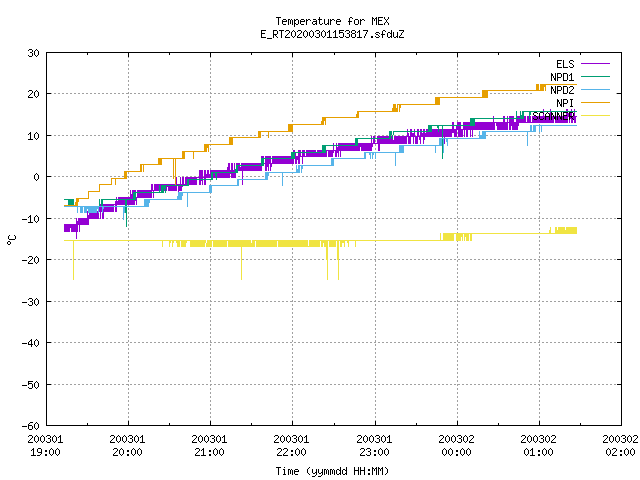The image size is (640, 480).
Task: Click the x-axis label 200302 01:00
Action: click(538, 446)
